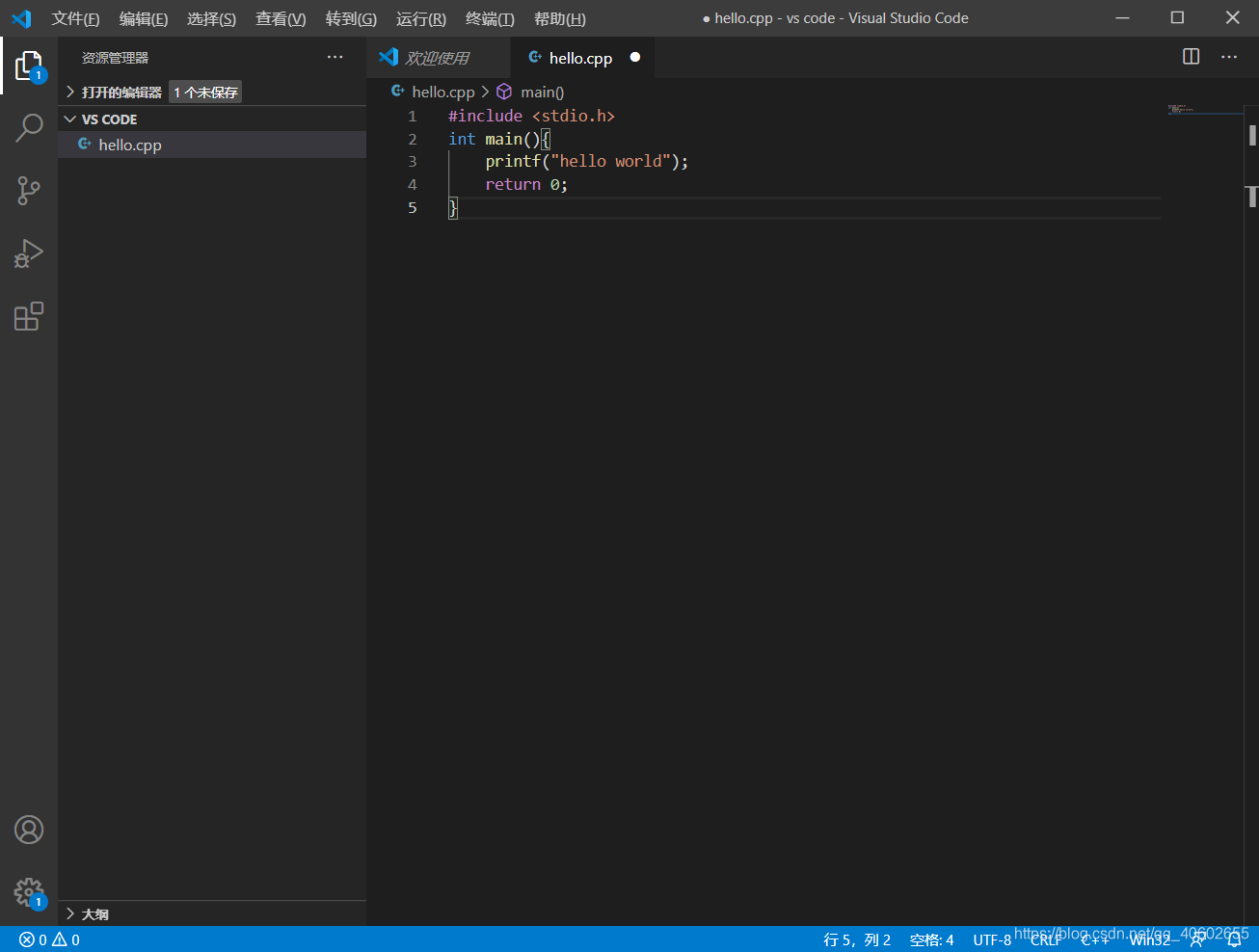Click UTF-8 encoding in status bar
The image size is (1259, 952).
click(992, 939)
